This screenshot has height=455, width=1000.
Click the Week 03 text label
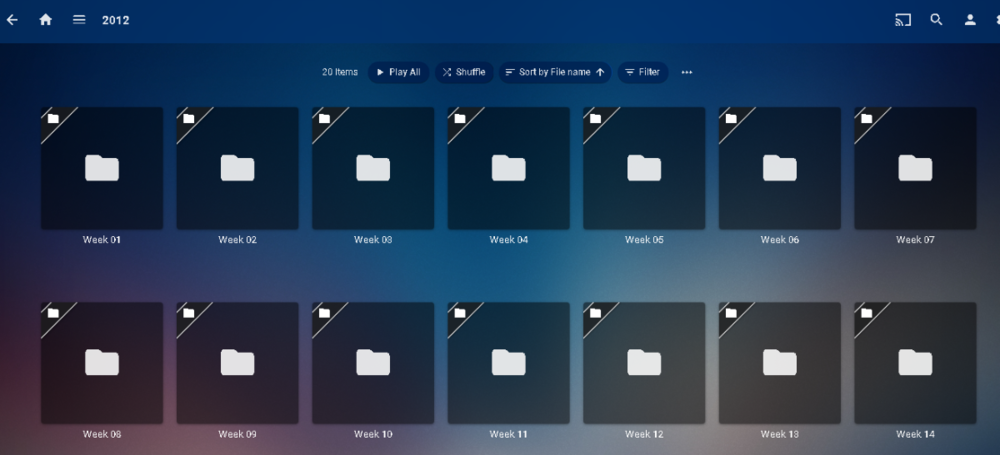tap(373, 240)
